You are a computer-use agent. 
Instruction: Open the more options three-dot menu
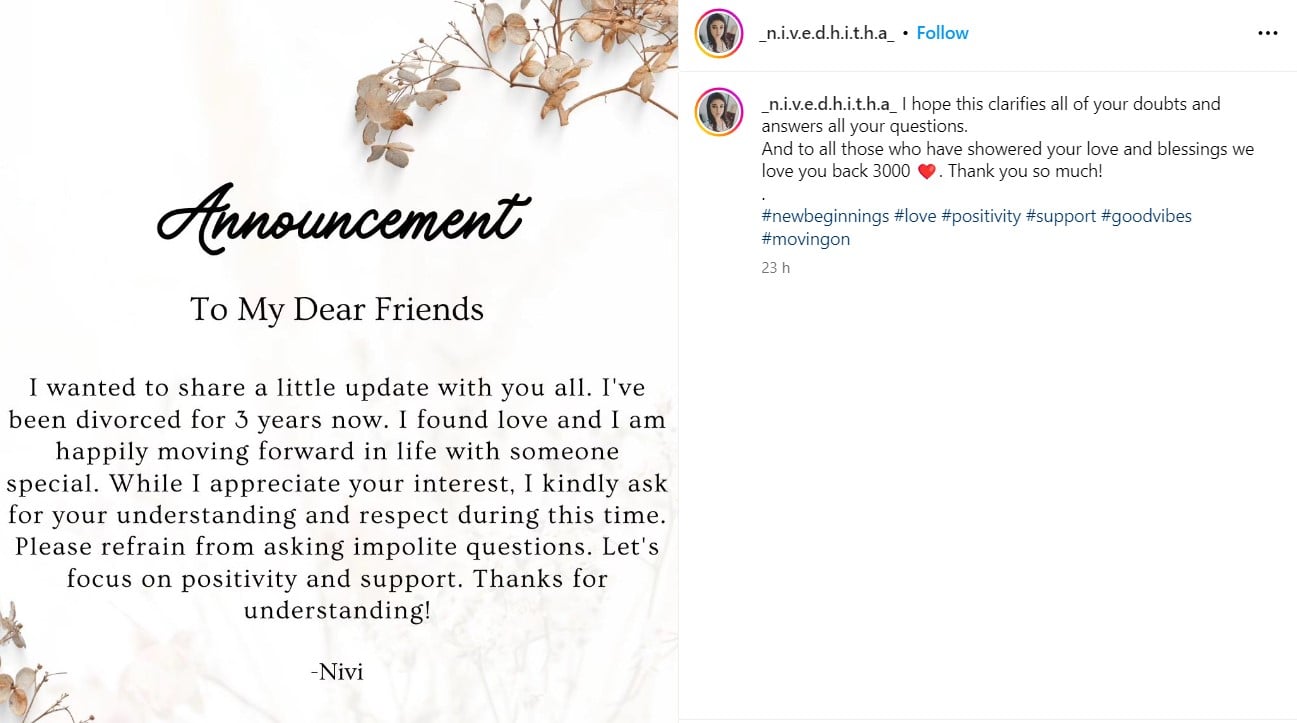(x=1267, y=33)
